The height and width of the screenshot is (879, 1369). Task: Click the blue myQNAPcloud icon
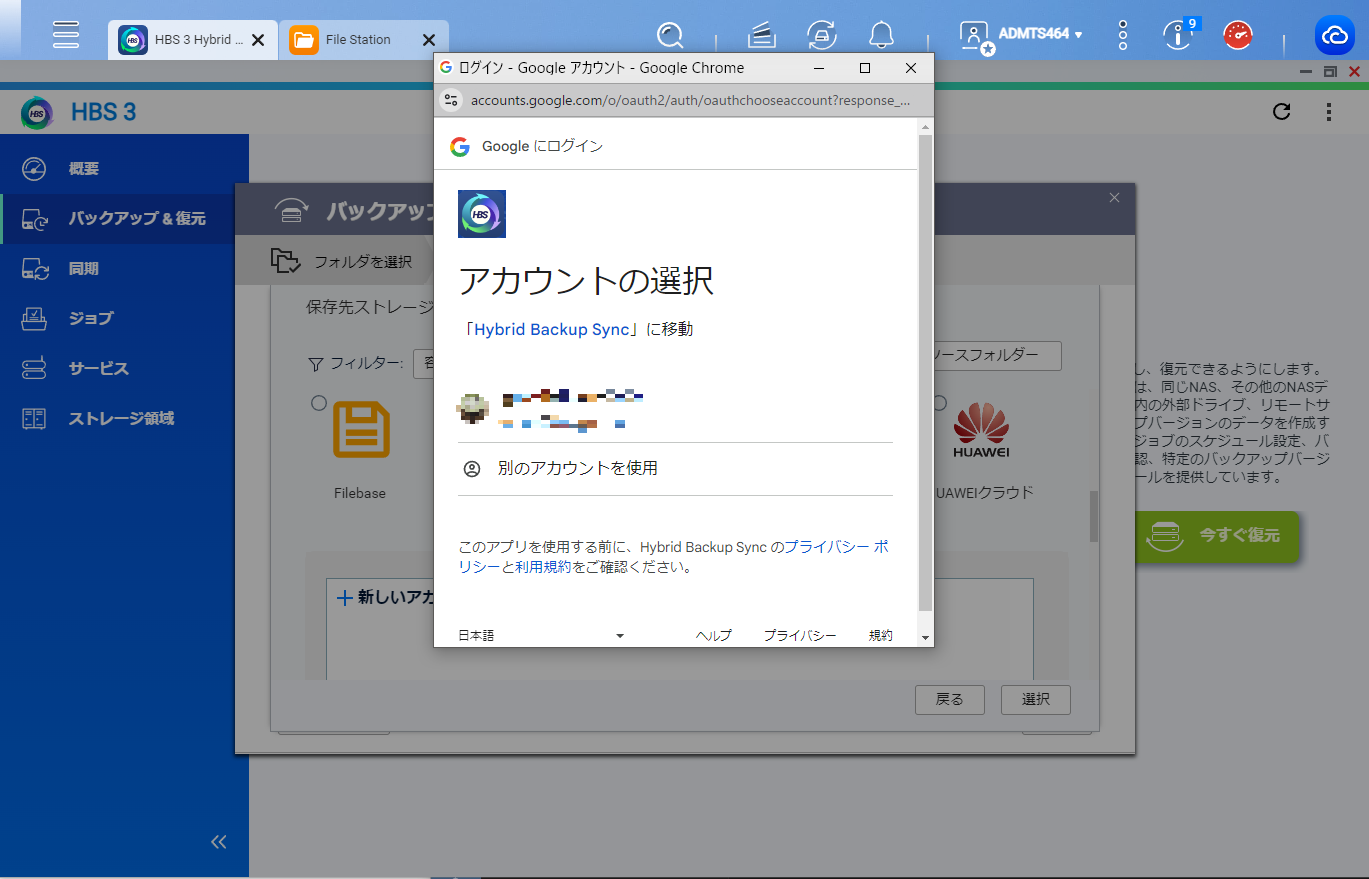(x=1335, y=36)
